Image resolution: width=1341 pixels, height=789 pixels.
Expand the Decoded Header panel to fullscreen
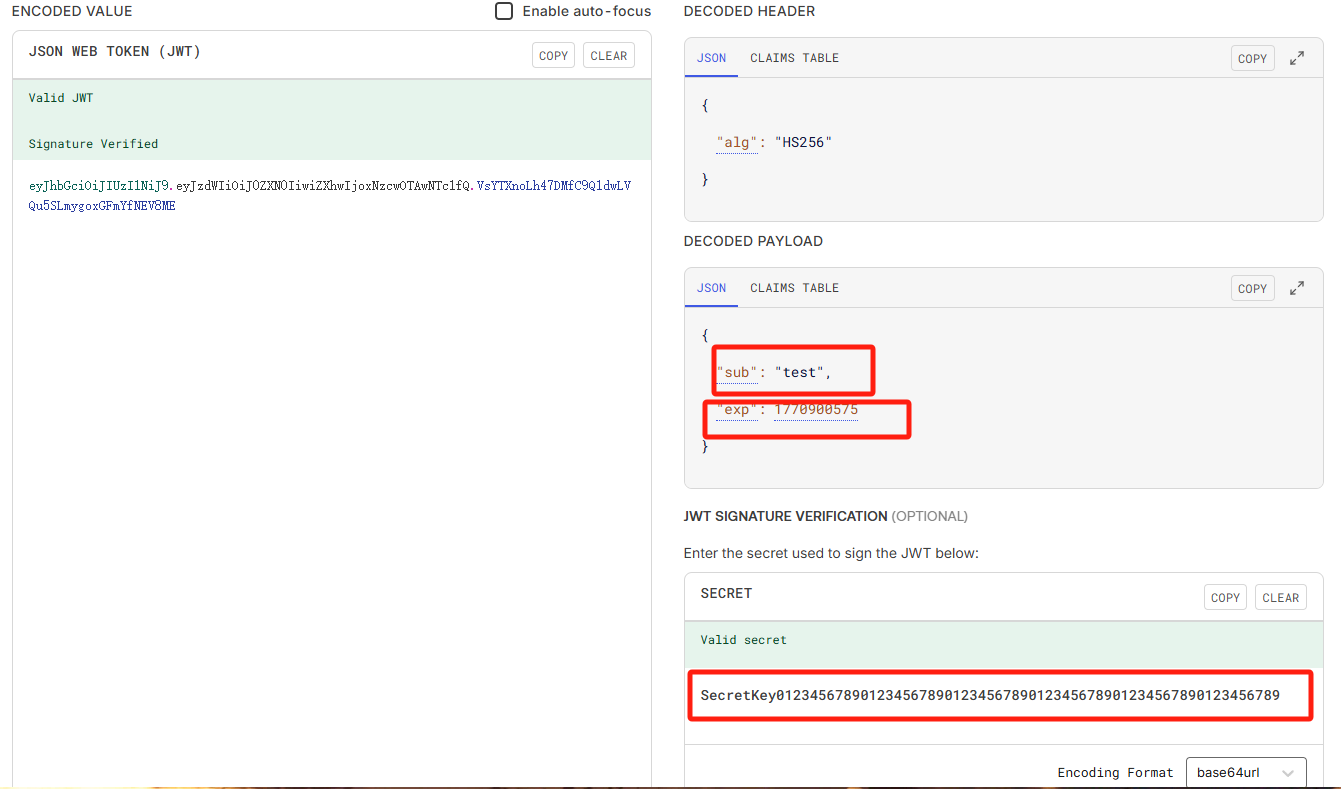click(x=1297, y=58)
